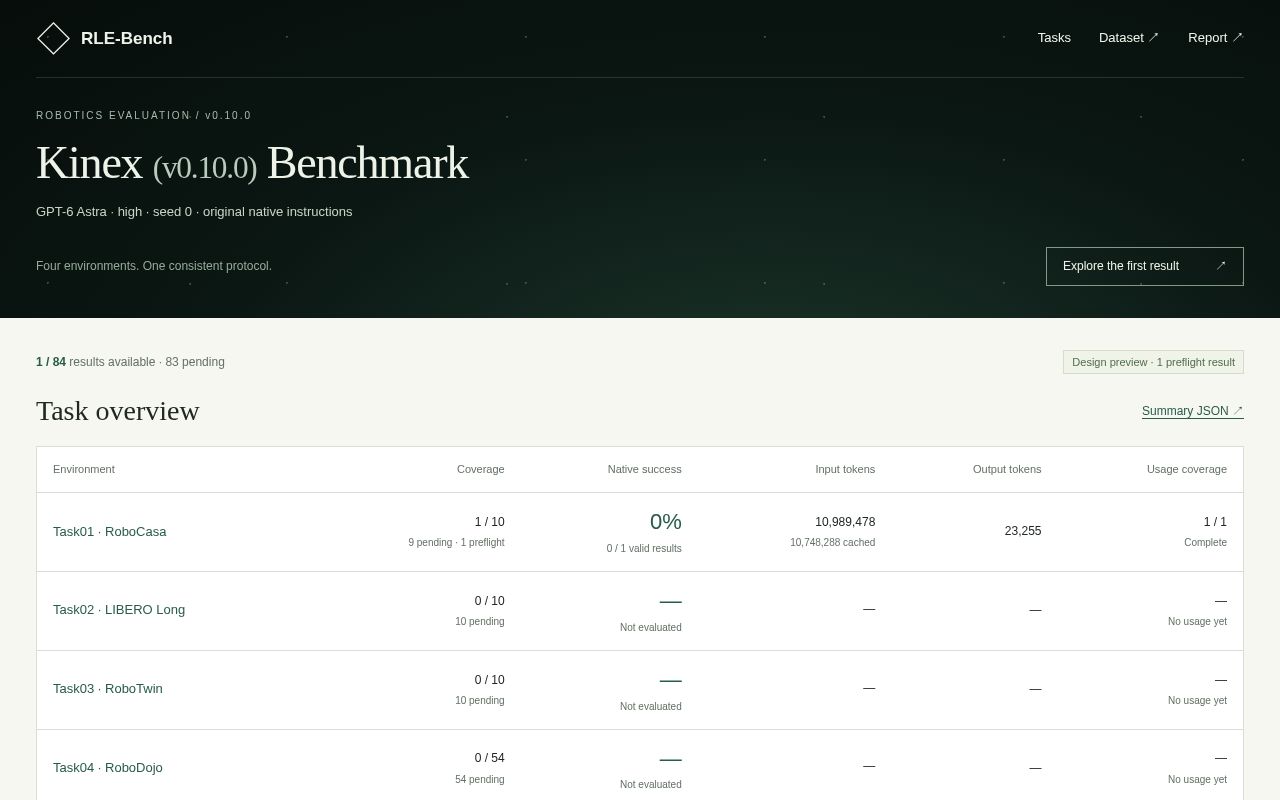
Task: Open the Report nav link
Action: (1216, 38)
